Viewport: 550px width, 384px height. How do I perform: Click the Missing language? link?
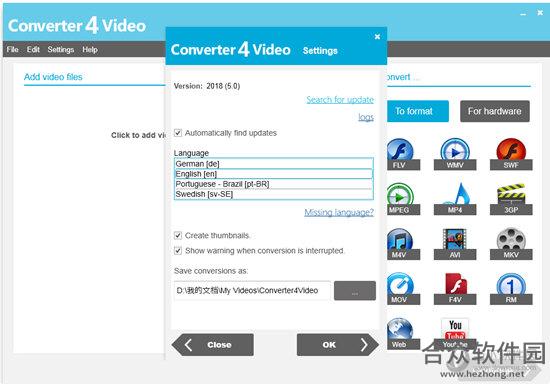[339, 212]
